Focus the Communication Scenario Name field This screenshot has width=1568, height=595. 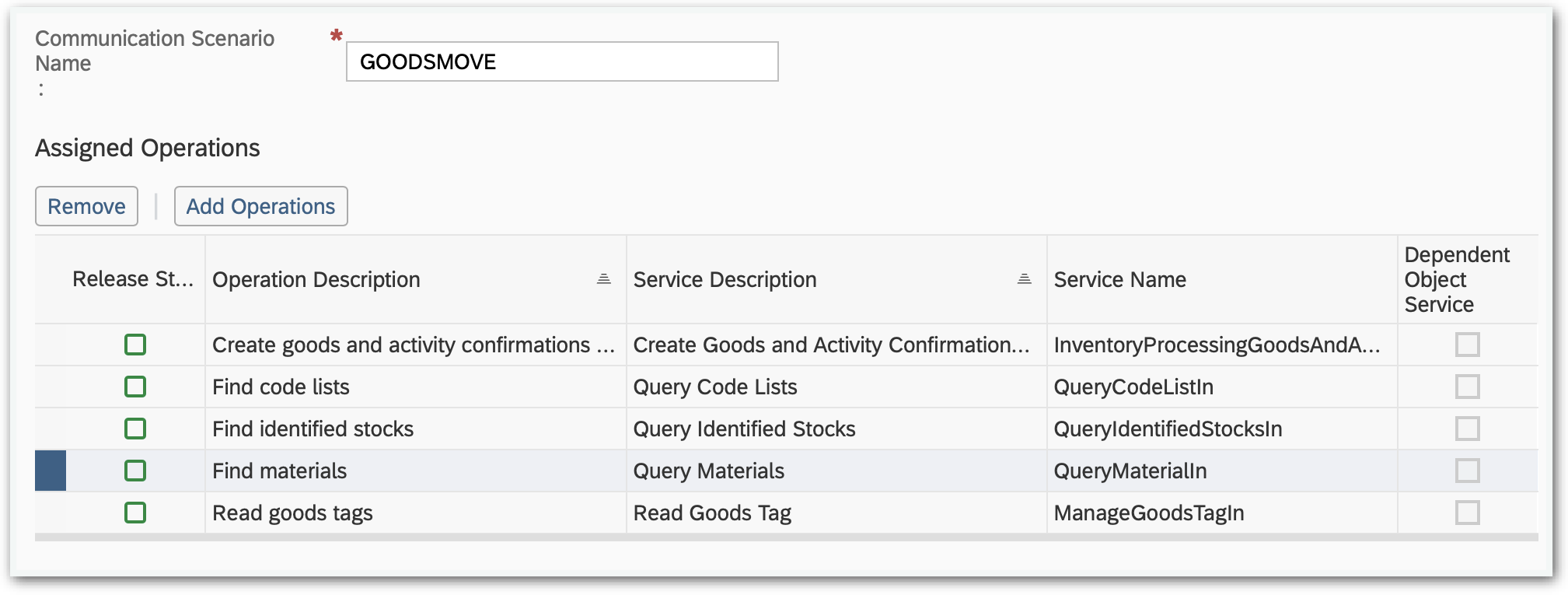point(561,61)
